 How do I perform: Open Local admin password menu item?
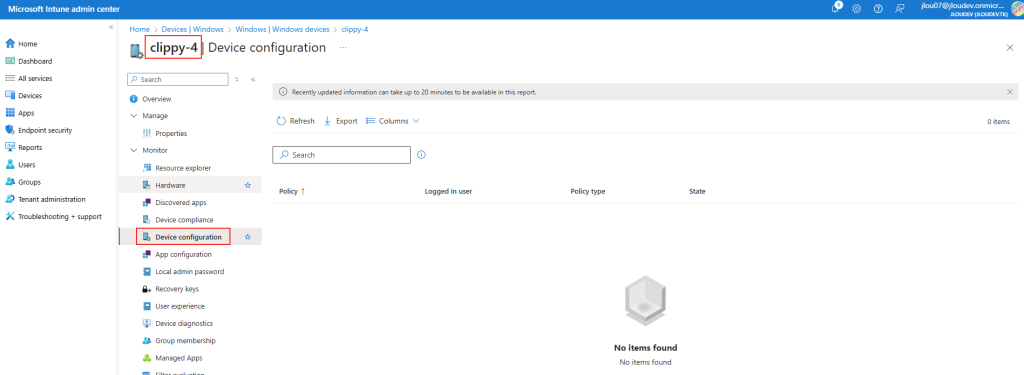coord(190,272)
